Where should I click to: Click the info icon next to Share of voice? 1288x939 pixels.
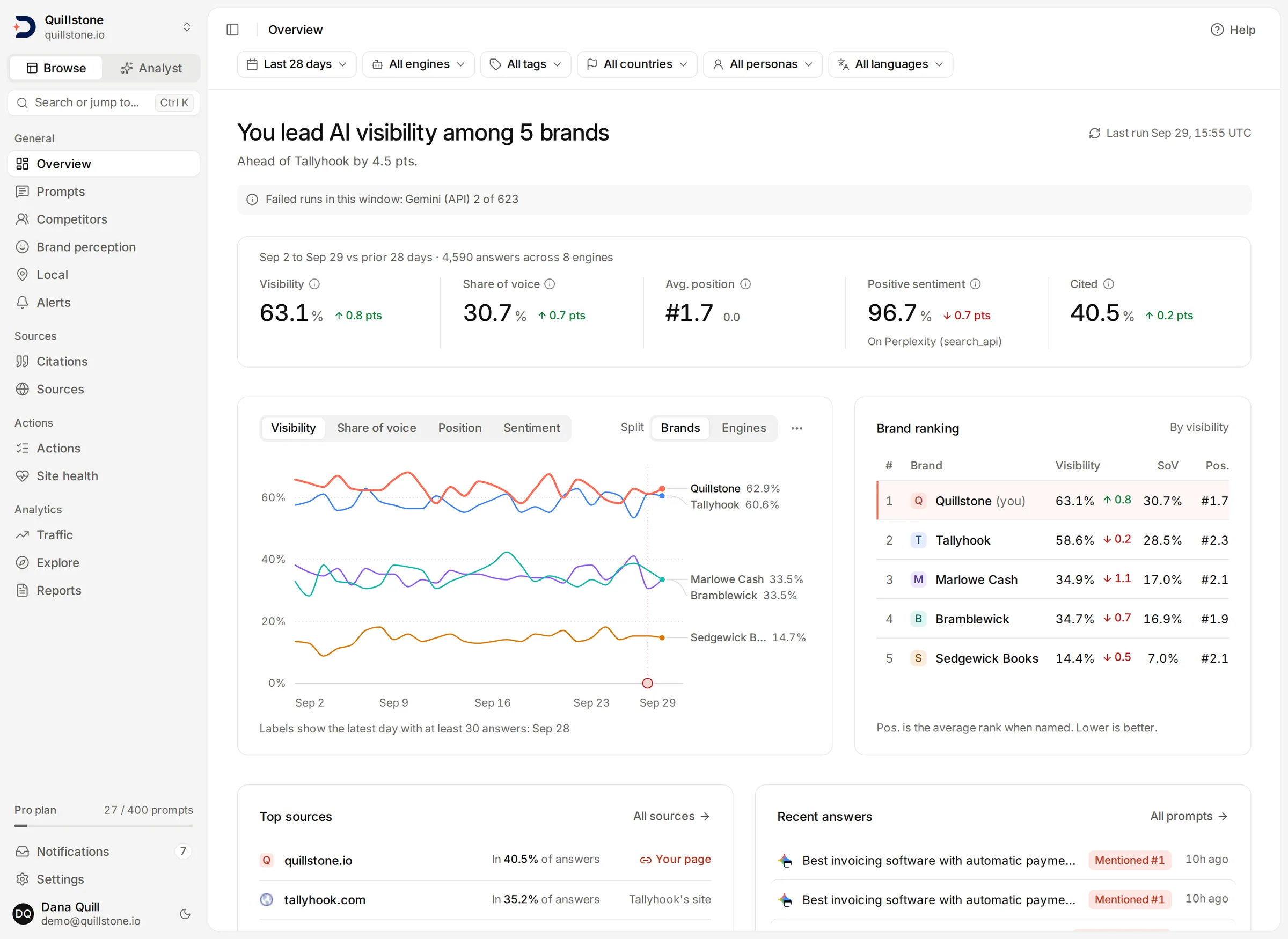point(550,284)
